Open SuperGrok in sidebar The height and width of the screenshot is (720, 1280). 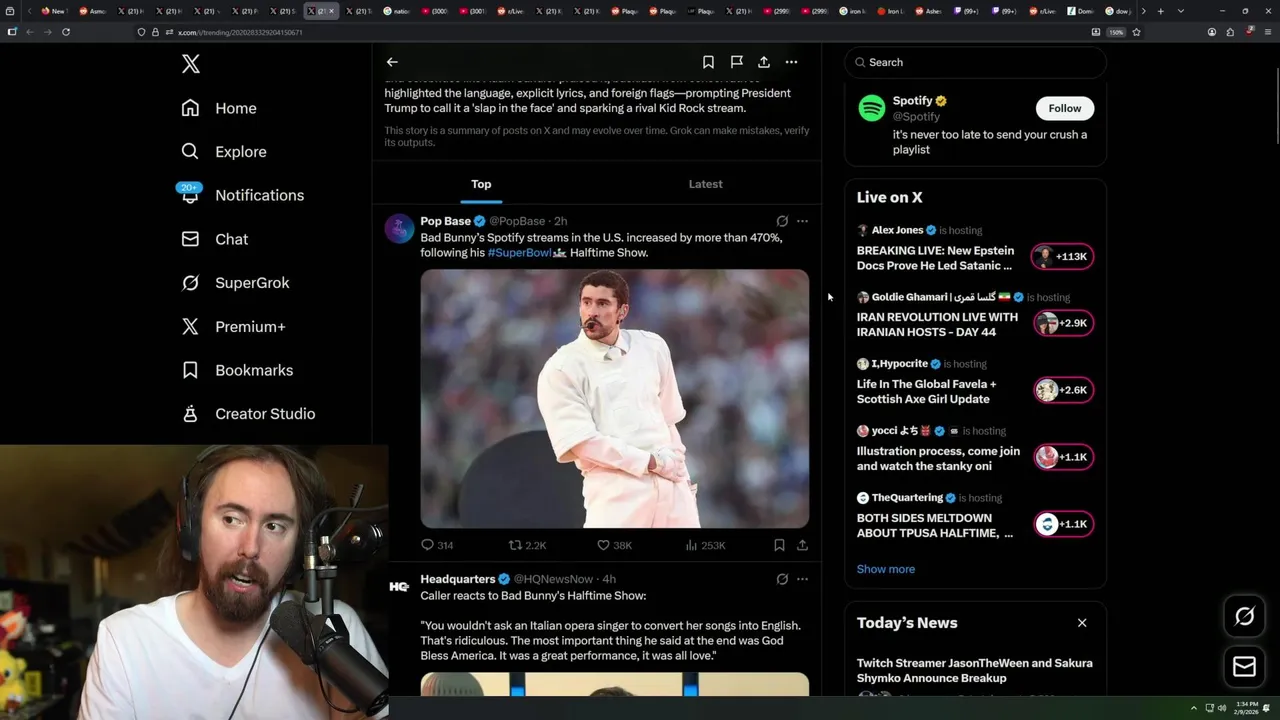point(235,283)
